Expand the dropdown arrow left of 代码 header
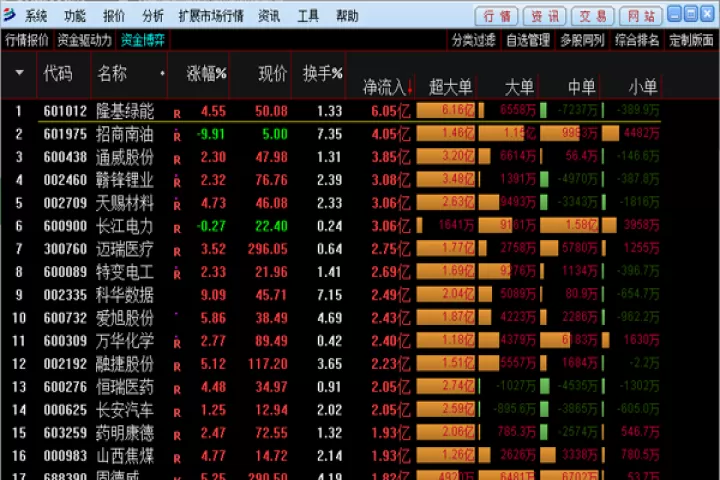The image size is (720, 480). [x=19, y=73]
